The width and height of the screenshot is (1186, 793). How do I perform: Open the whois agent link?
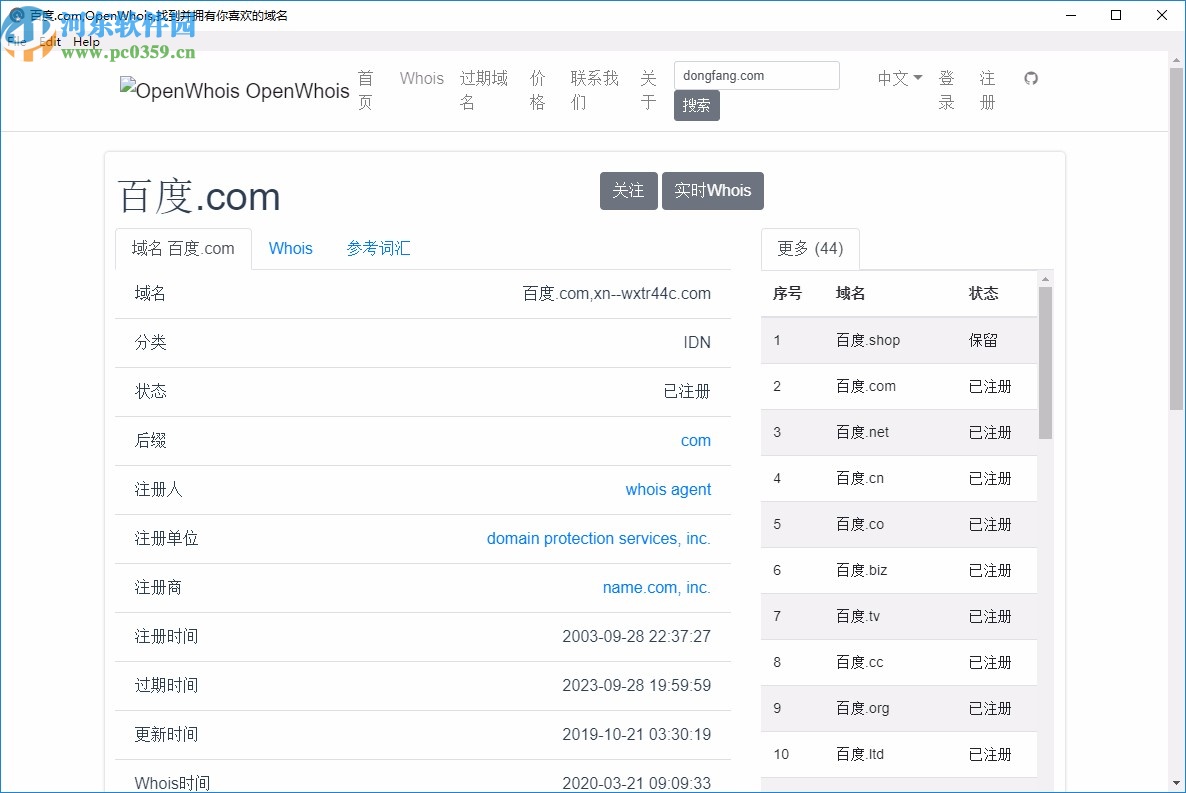(x=668, y=489)
